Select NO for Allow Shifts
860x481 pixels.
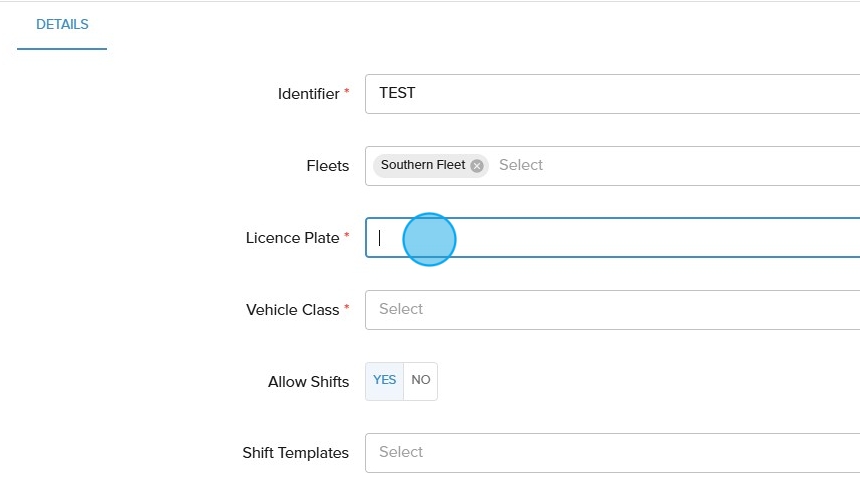coord(421,381)
